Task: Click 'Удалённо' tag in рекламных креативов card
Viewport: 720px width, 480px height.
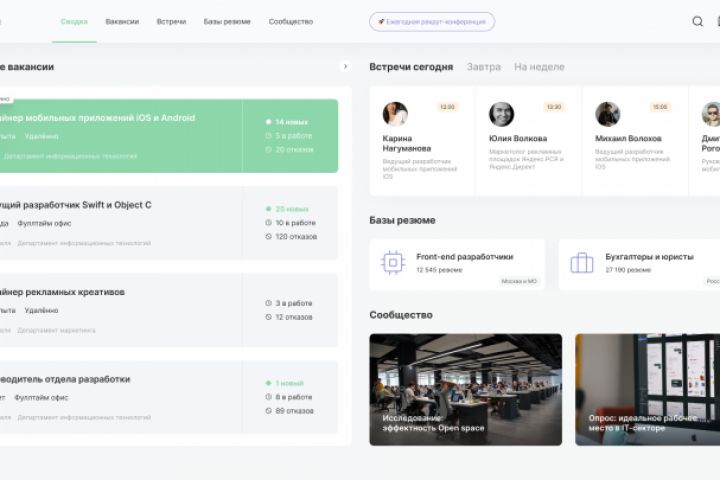Action: pyautogui.click(x=41, y=311)
